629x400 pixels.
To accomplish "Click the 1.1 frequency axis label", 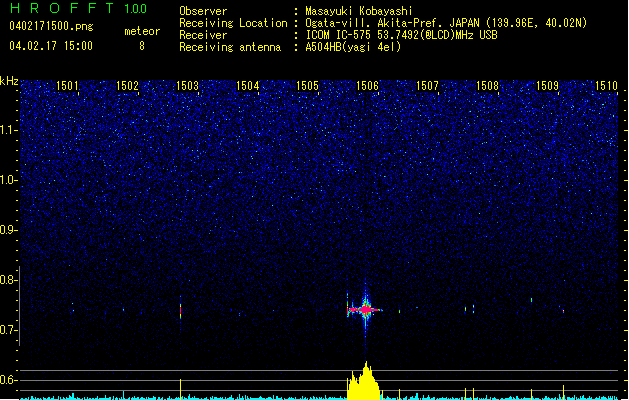I will [9, 130].
